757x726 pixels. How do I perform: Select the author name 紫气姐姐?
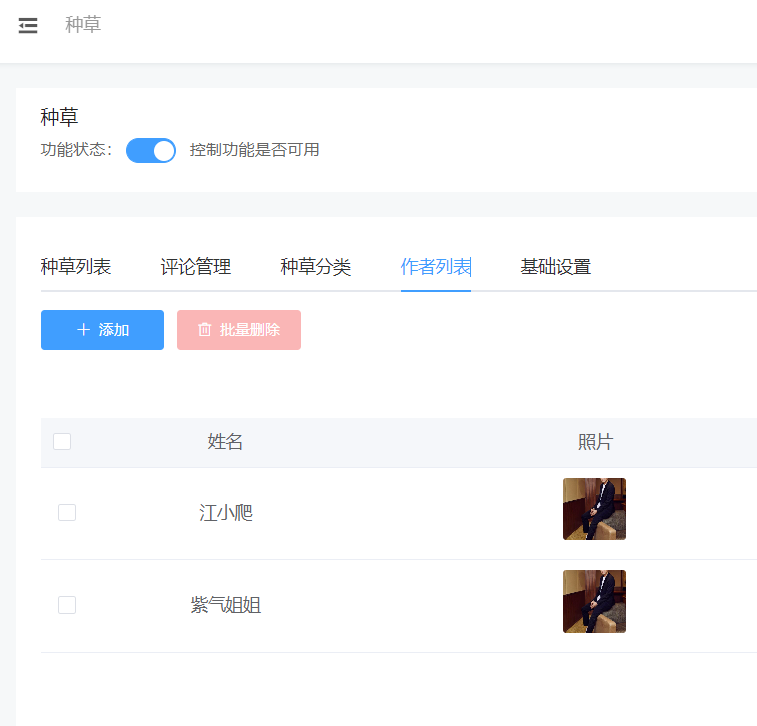226,605
